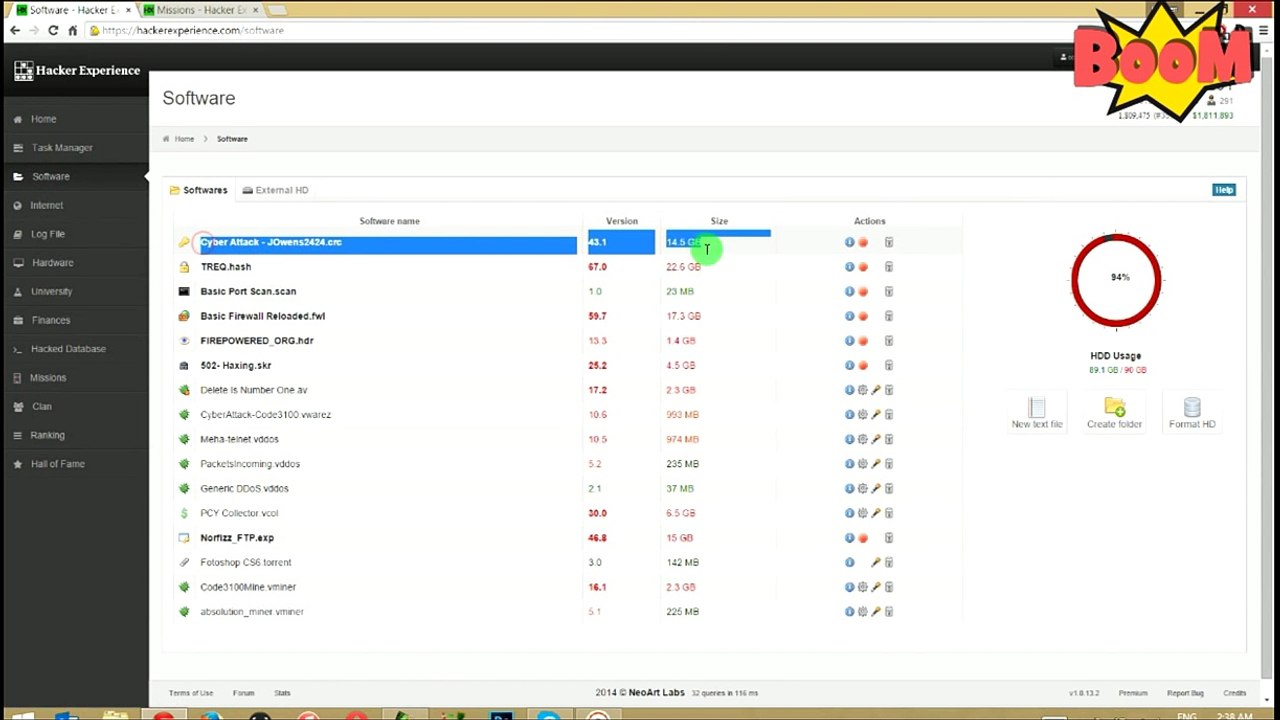Click FIREPOWERED_ORG.hdr software name
The width and height of the screenshot is (1280, 720).
pos(257,341)
